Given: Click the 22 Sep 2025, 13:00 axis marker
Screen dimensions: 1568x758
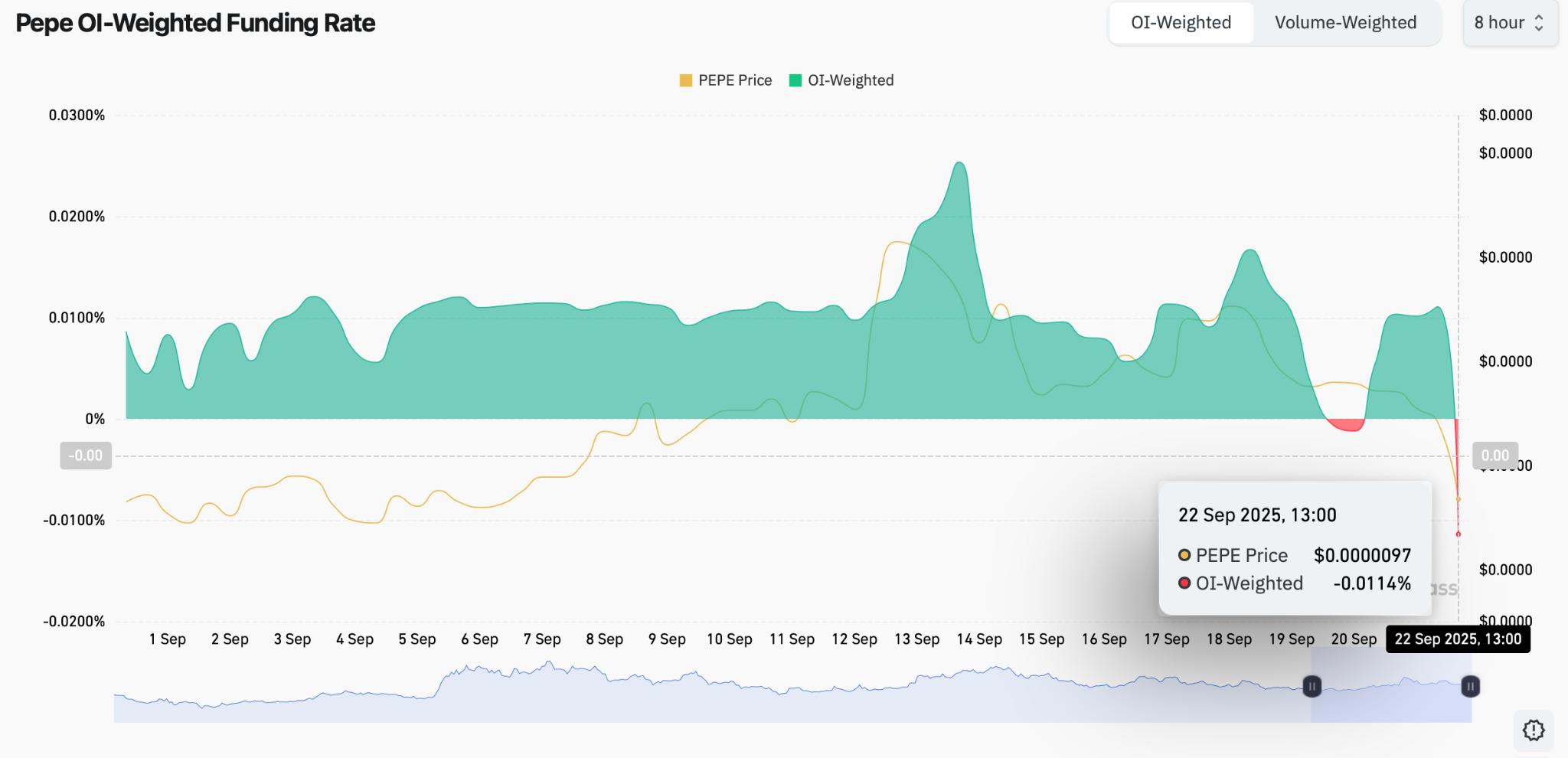Looking at the screenshot, I should coord(1458,639).
